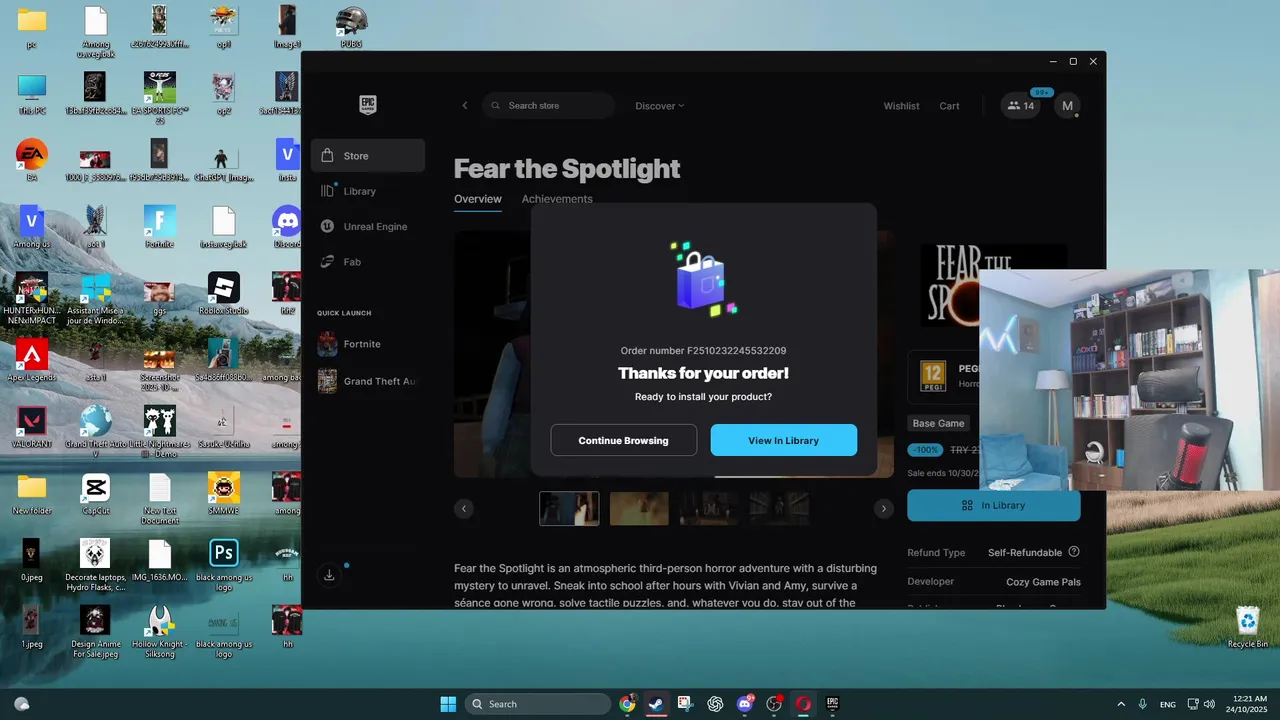Click the View In Library button
The height and width of the screenshot is (720, 1280).
tap(784, 440)
